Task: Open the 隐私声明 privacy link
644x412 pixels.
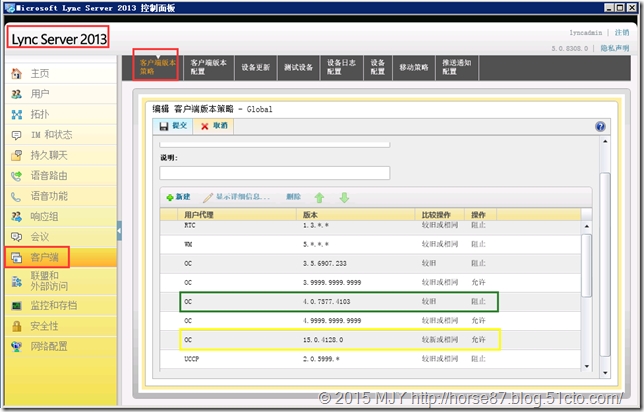Action: pyautogui.click(x=615, y=48)
